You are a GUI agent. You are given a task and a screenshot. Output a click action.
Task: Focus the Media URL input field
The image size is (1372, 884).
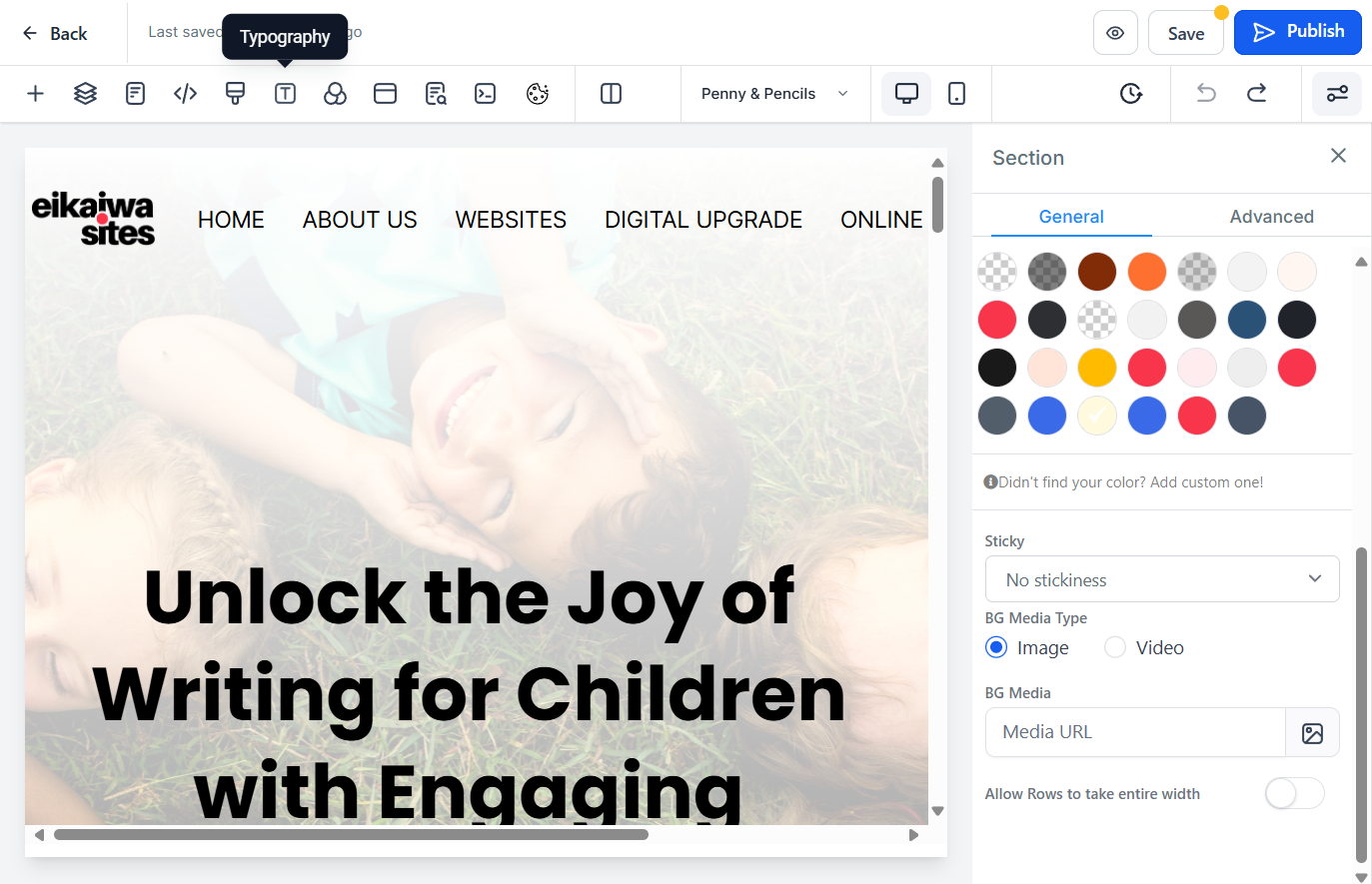click(1135, 733)
